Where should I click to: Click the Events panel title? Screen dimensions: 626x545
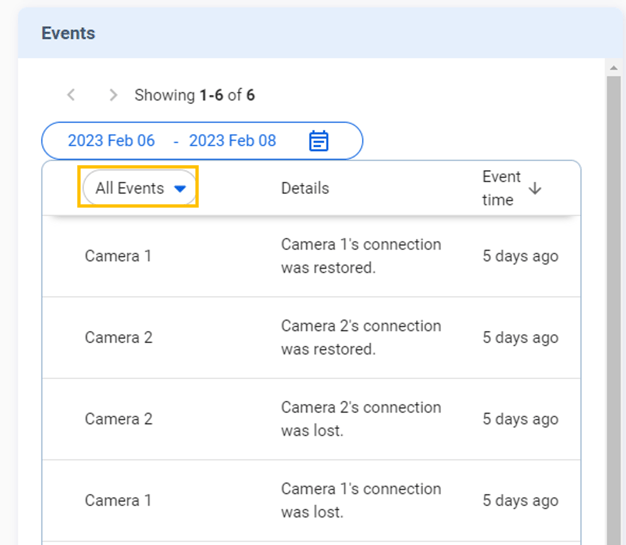click(68, 33)
